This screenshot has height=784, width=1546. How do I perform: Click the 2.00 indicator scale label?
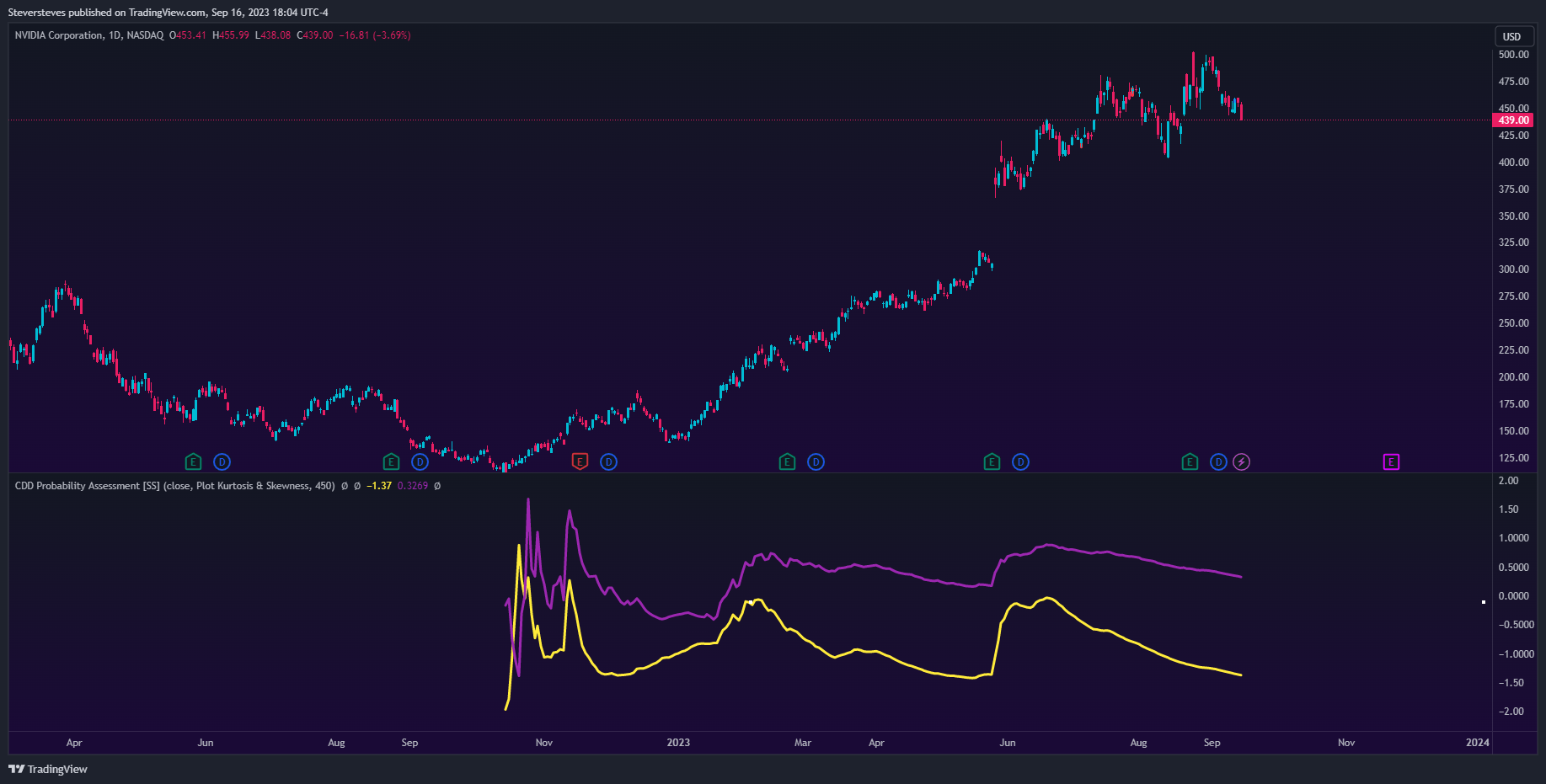pyautogui.click(x=1508, y=481)
